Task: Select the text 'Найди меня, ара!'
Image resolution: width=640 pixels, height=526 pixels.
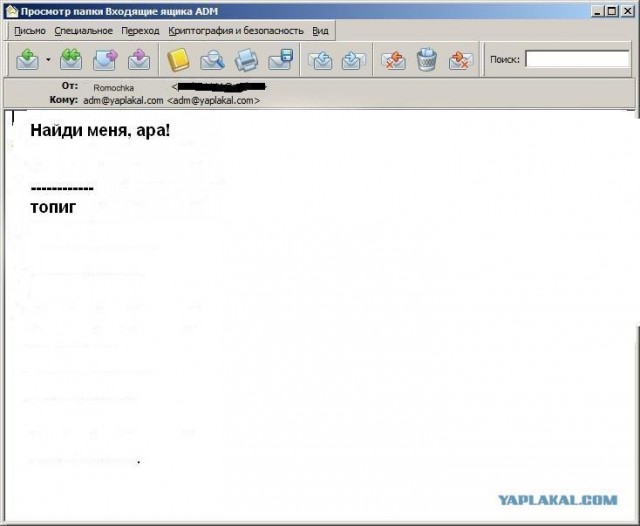Action: (x=100, y=131)
